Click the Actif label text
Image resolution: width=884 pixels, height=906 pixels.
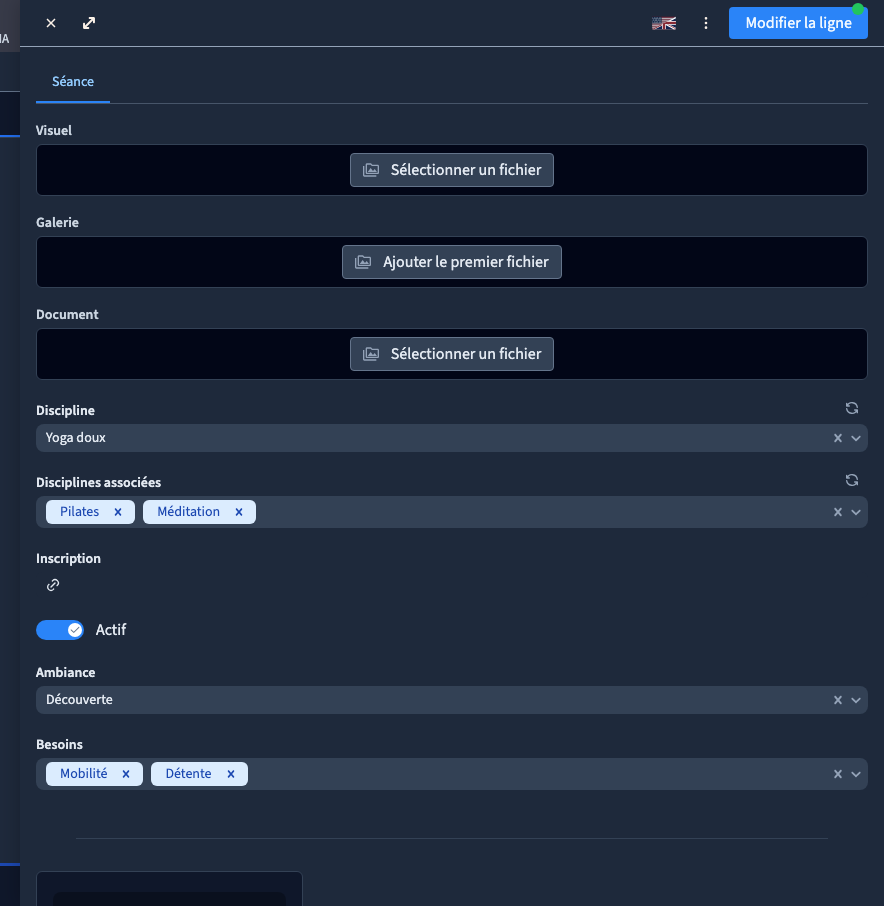click(111, 630)
